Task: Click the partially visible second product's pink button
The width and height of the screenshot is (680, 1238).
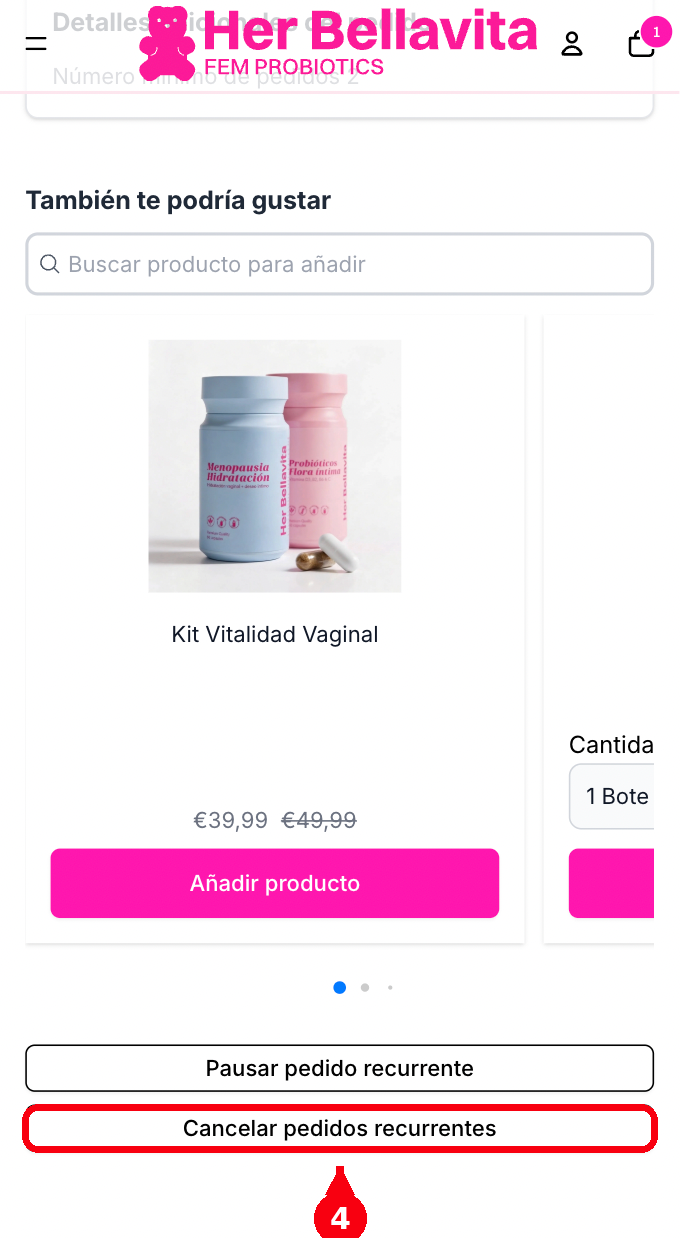Action: pyautogui.click(x=612, y=883)
